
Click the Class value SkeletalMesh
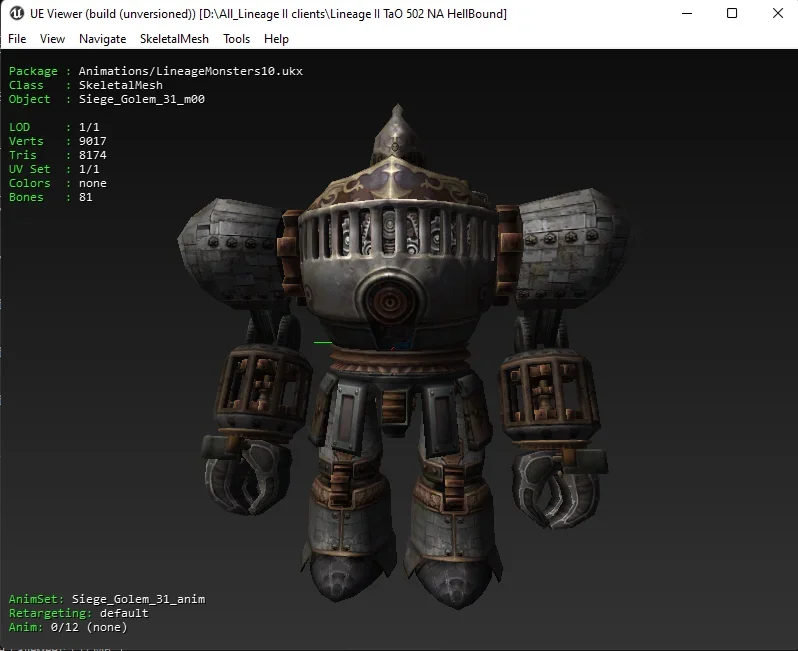121,85
